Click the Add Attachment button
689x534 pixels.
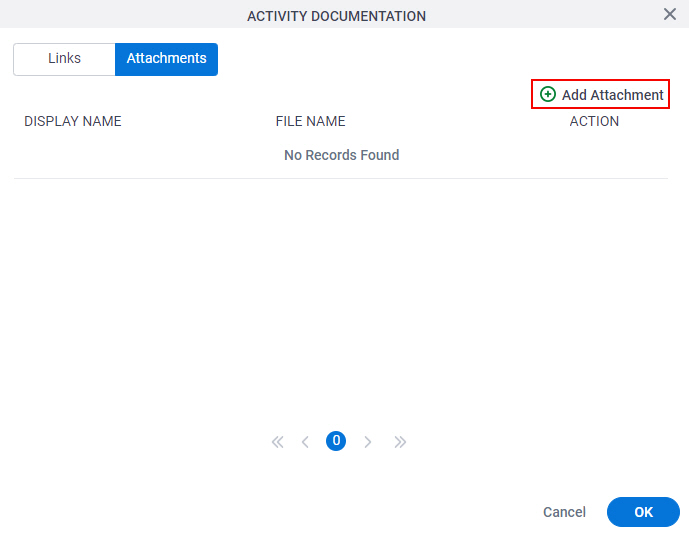[x=601, y=94]
